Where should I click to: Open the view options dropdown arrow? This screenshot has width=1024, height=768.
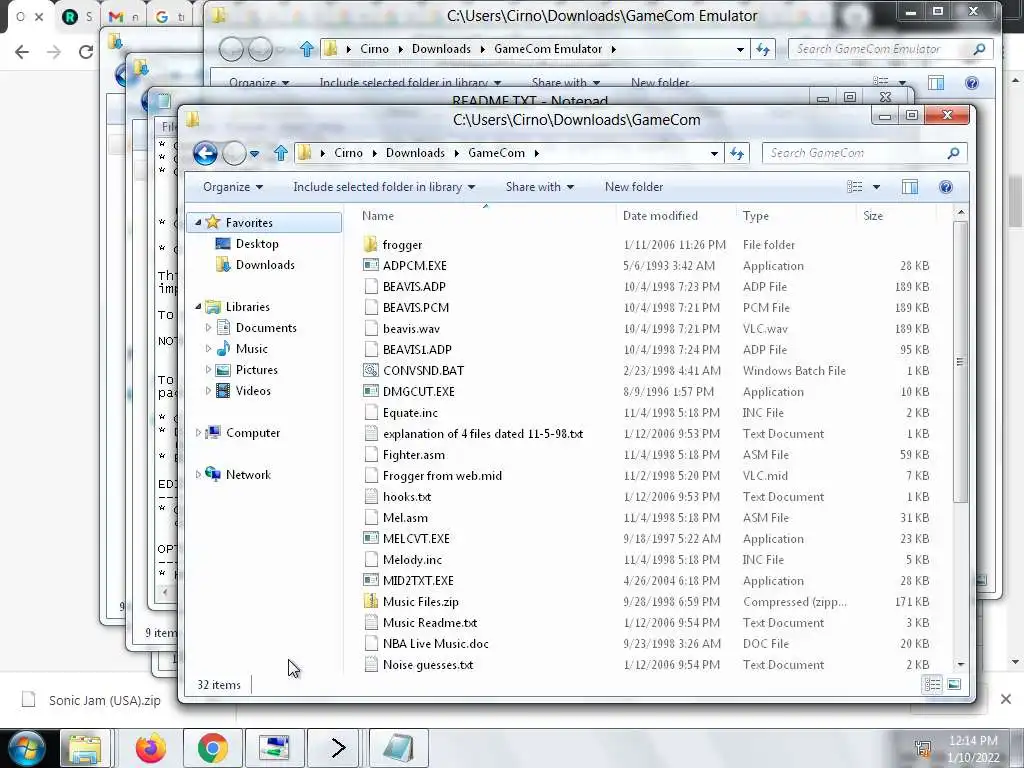(876, 187)
